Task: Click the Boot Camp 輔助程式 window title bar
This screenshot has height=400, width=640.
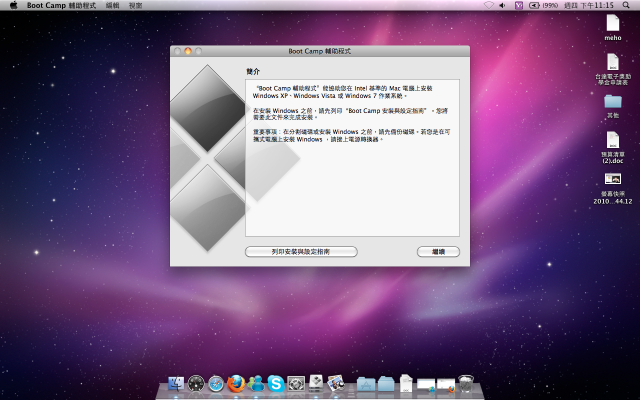Action: point(320,51)
